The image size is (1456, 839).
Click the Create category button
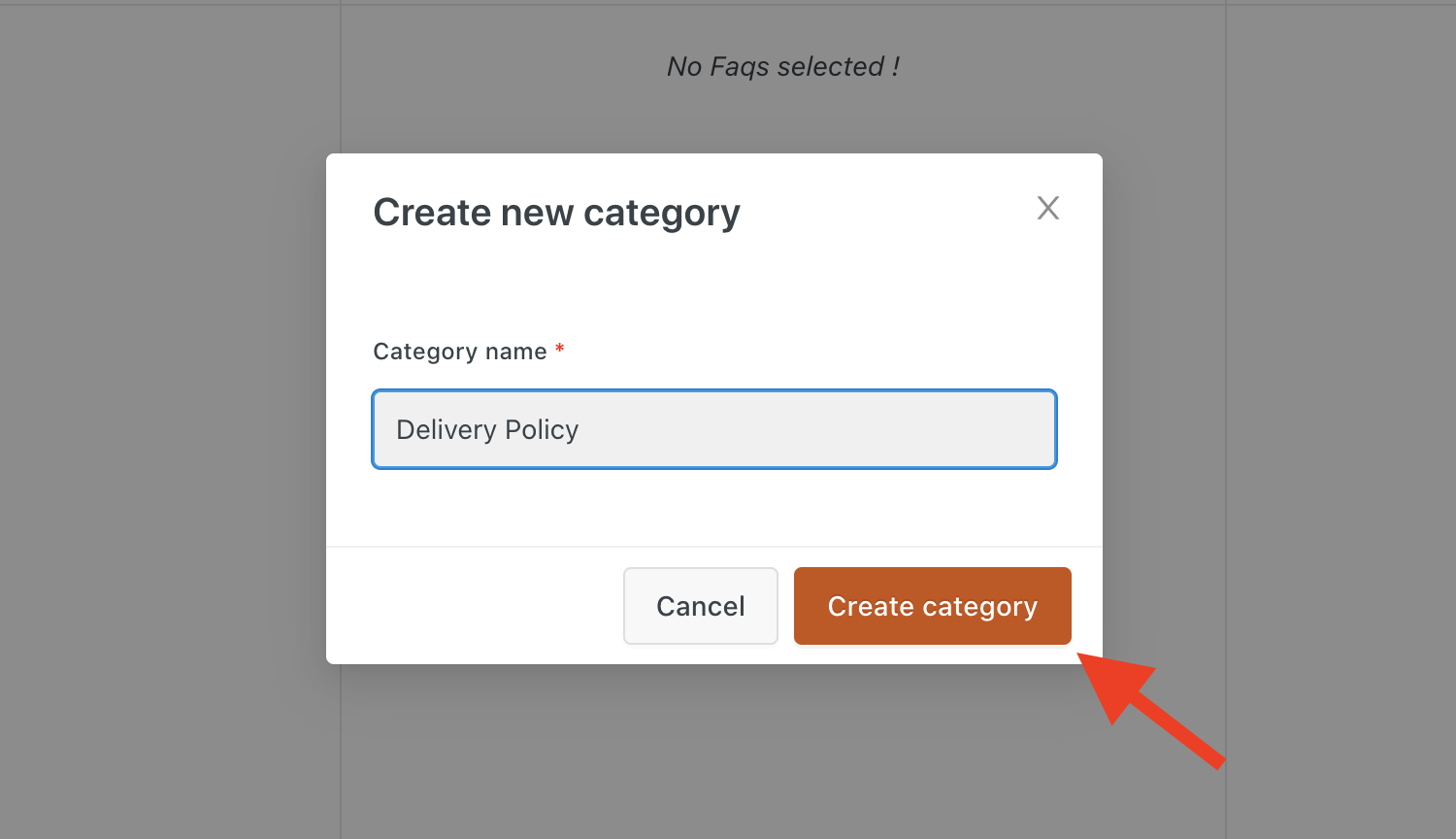tap(932, 606)
